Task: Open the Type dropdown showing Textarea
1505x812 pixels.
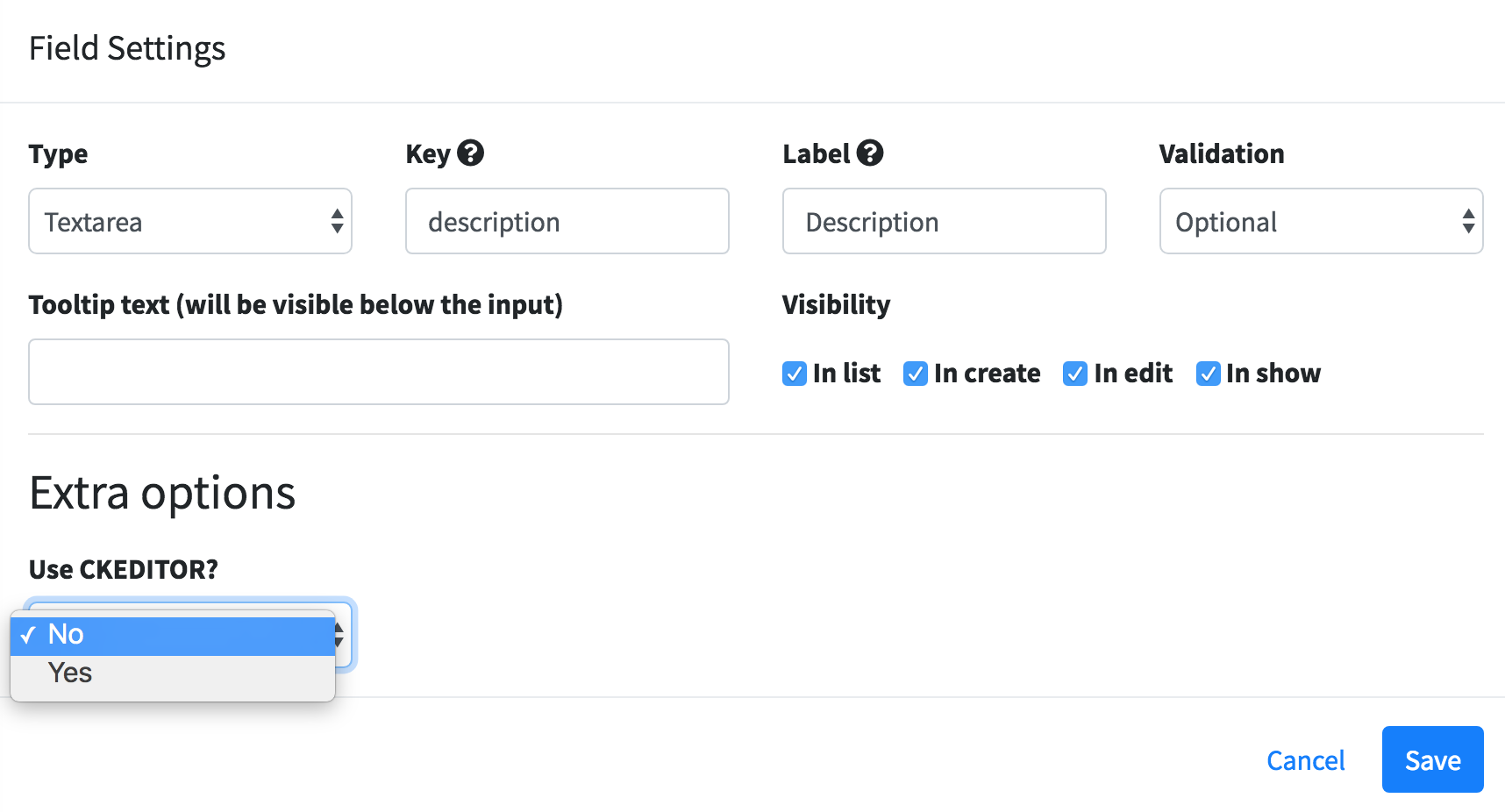Action: [x=189, y=222]
